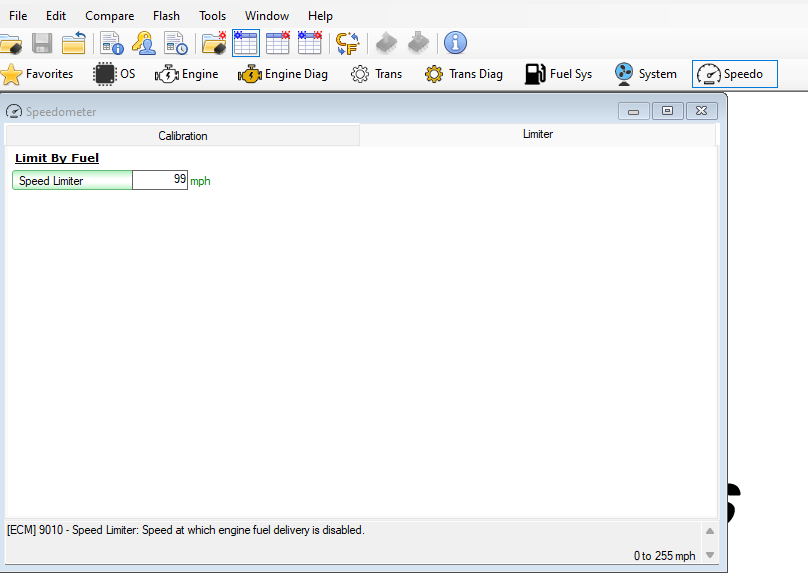The image size is (808, 574).
Task: Select the blue and red table icon
Action: coord(310,43)
